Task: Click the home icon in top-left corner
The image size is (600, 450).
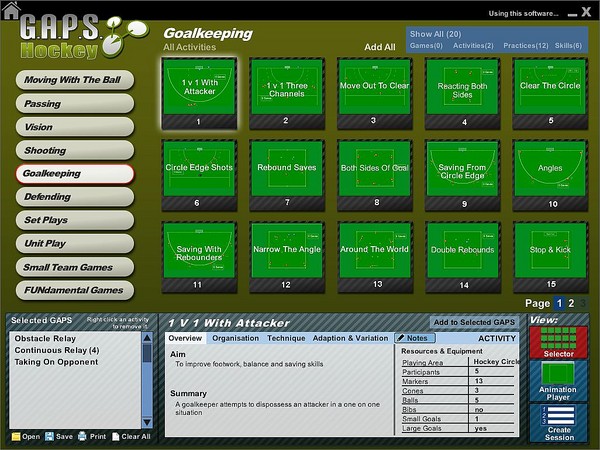Action: point(7,9)
